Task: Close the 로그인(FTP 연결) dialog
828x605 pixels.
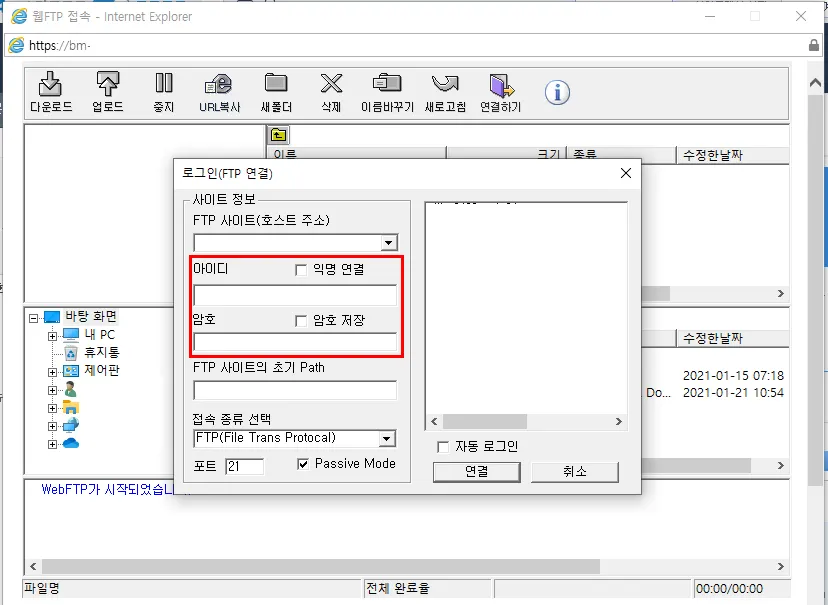Action: pos(626,173)
